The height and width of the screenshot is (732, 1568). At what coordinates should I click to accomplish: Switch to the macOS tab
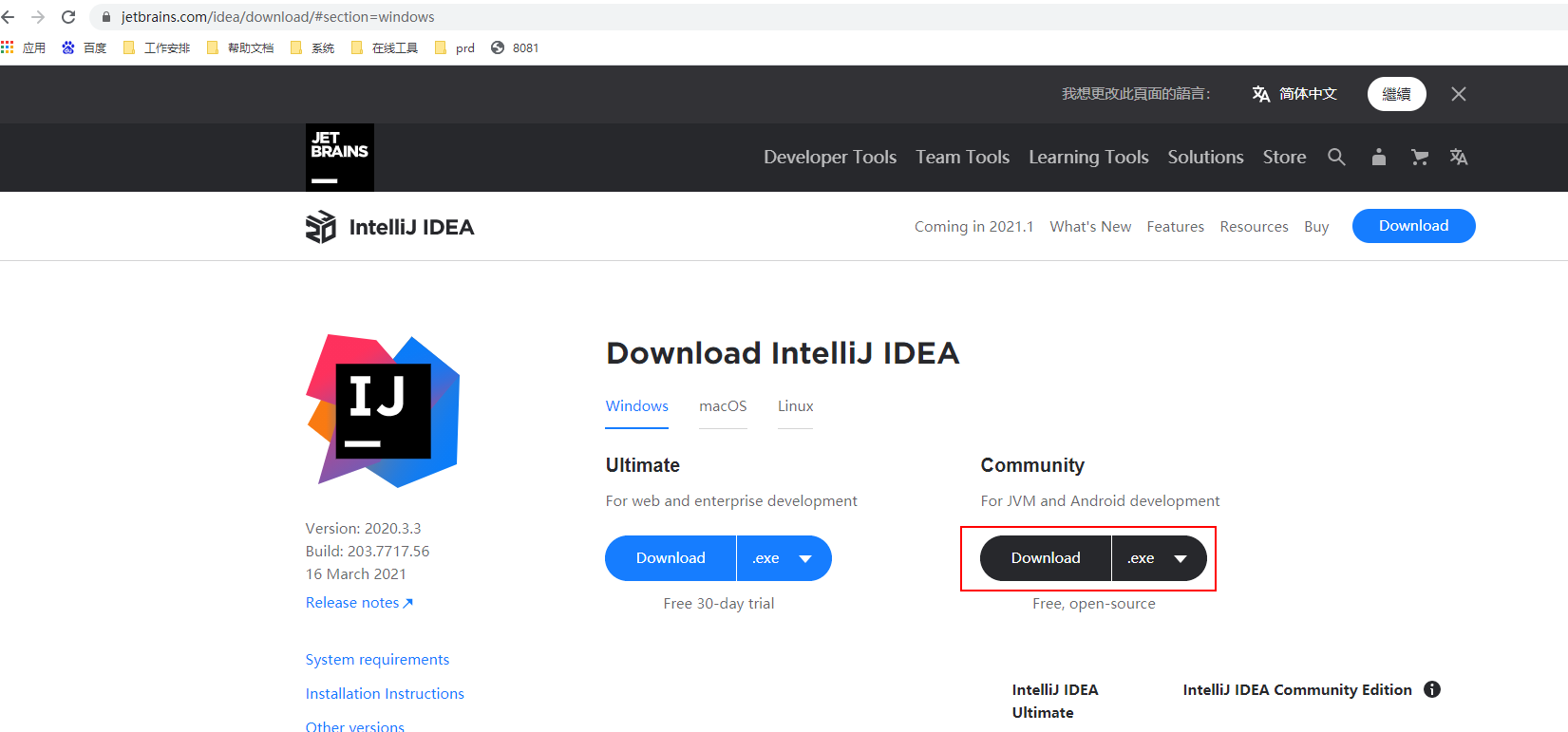click(x=723, y=406)
